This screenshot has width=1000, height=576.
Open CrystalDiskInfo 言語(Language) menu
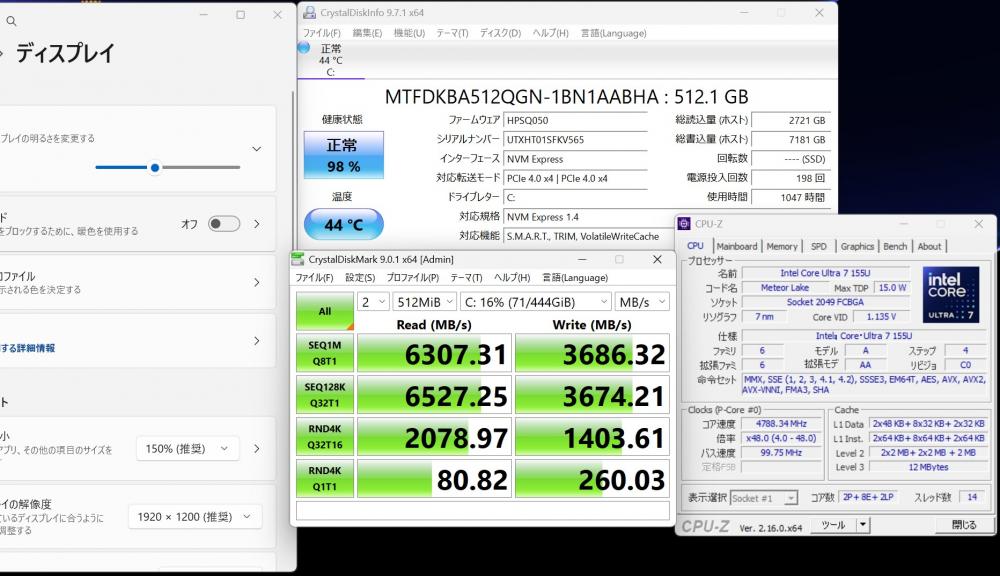tap(614, 33)
